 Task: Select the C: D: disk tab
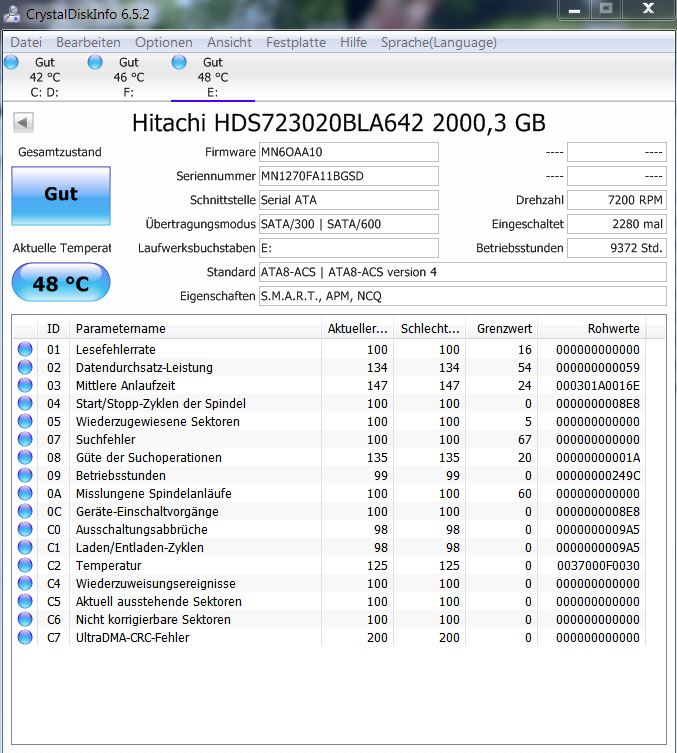pyautogui.click(x=44, y=77)
